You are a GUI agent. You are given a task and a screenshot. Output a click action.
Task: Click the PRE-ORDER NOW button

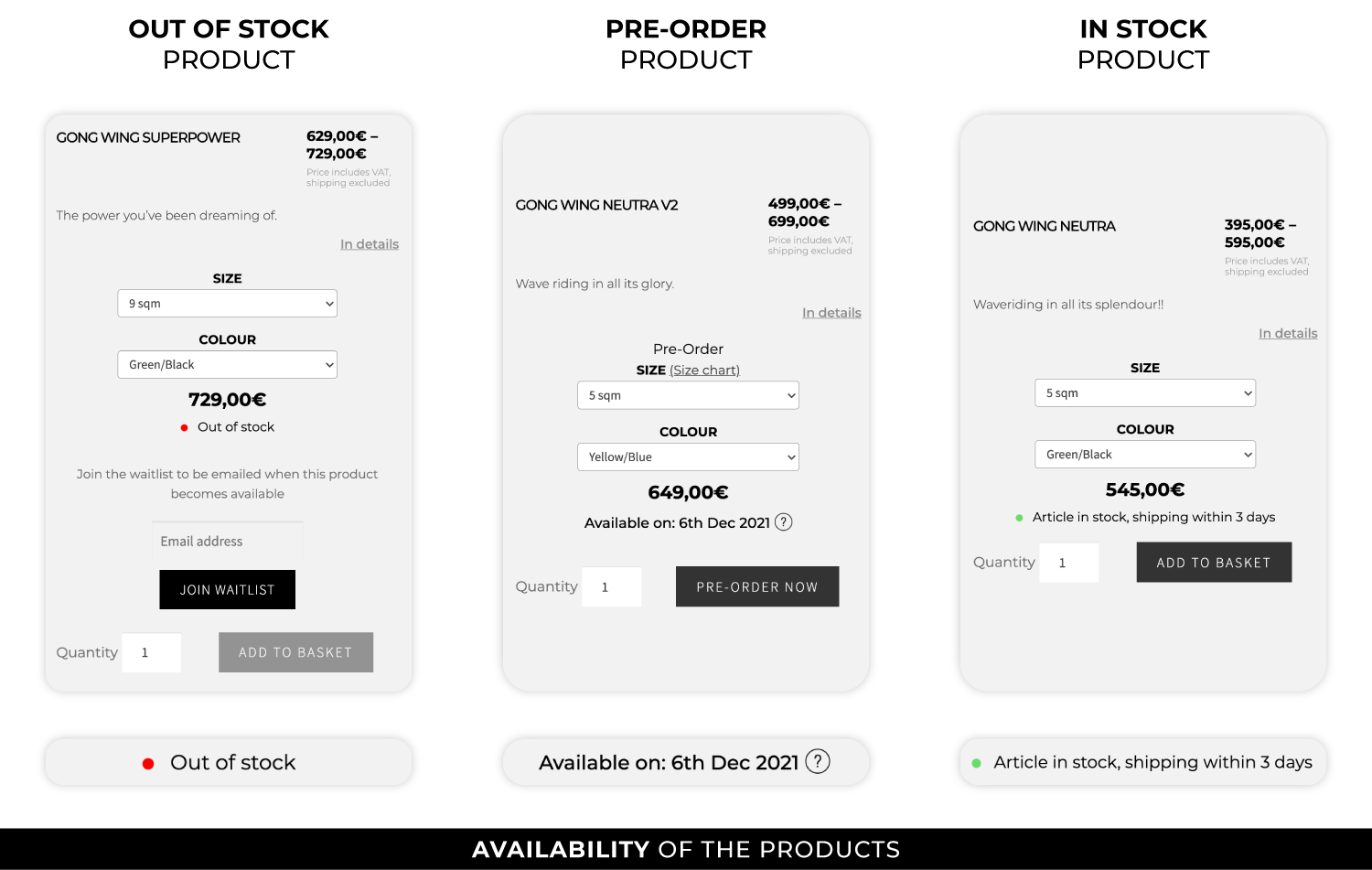point(757,586)
